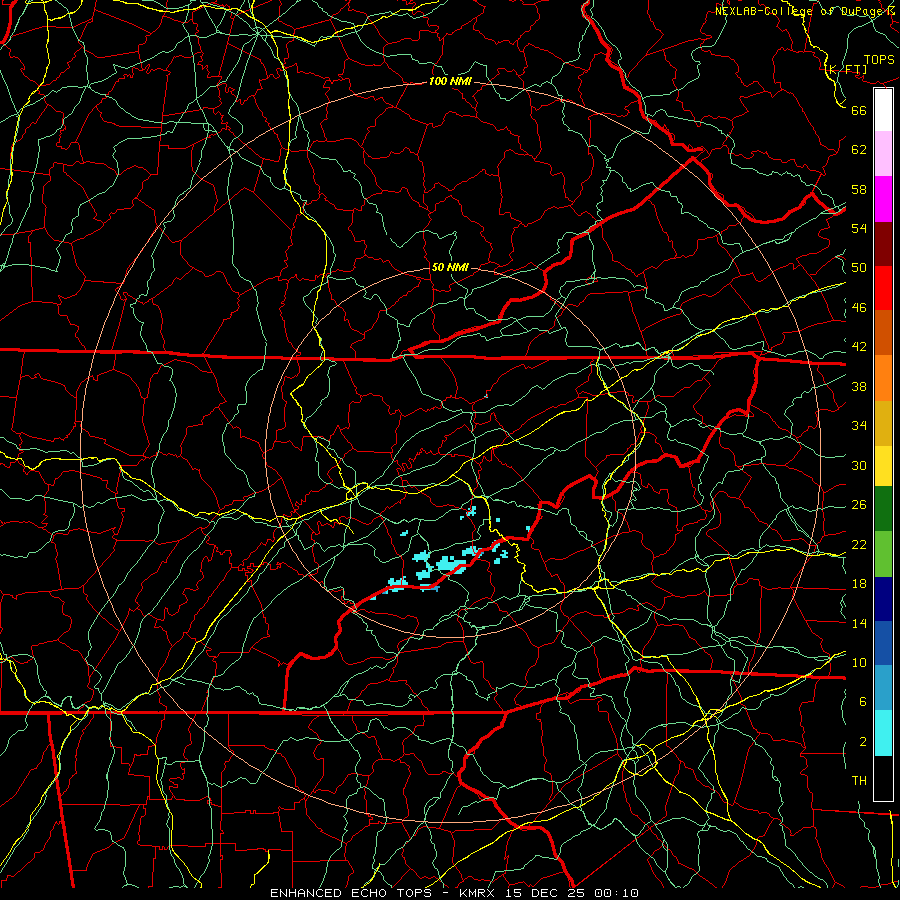Click the 62 scale value
This screenshot has width=900, height=900.
pyautogui.click(x=859, y=150)
